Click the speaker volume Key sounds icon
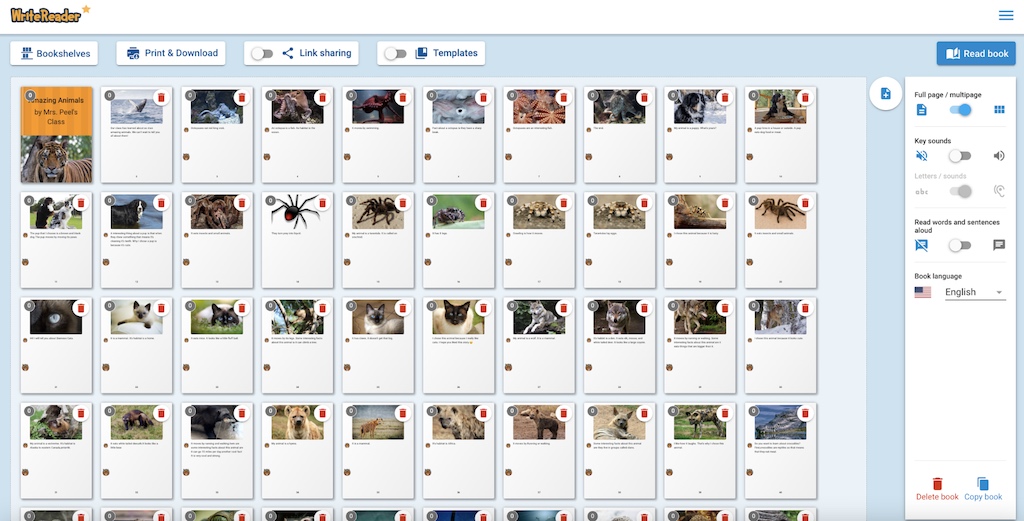Screen dimensions: 1024x521 pos(999,155)
